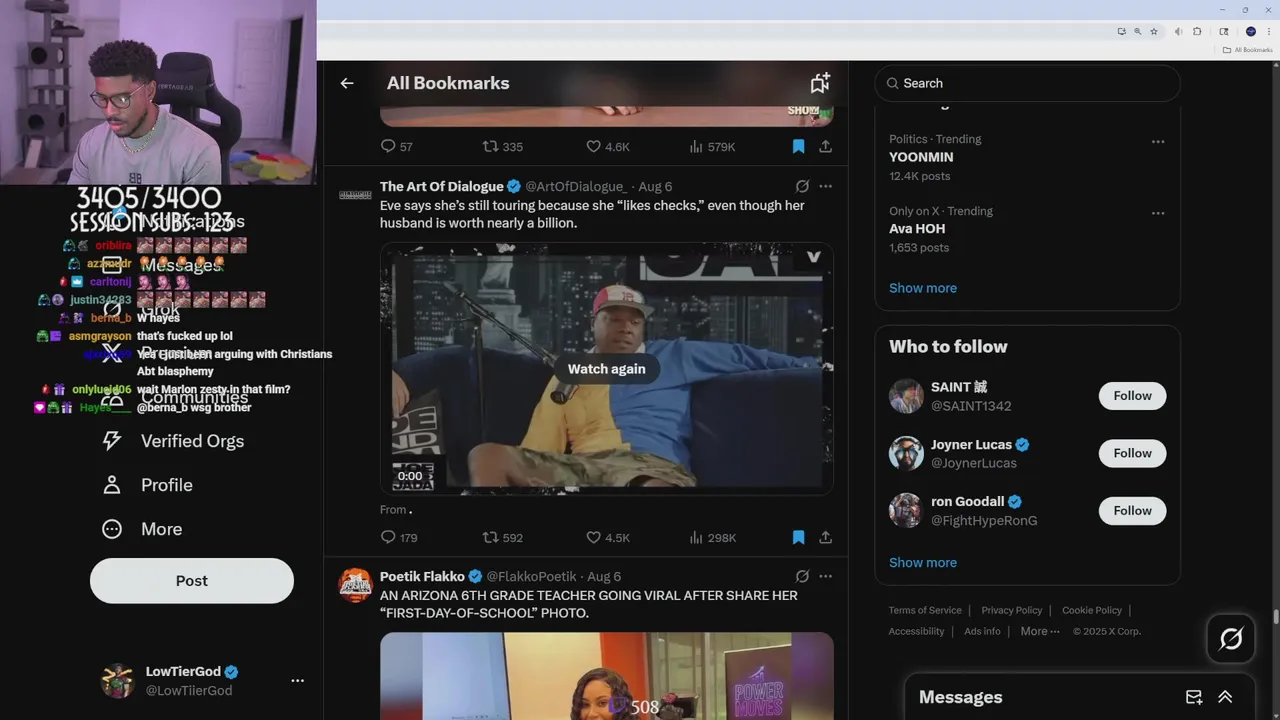Share the post with 579K views
1280x720 pixels.
[x=825, y=146]
